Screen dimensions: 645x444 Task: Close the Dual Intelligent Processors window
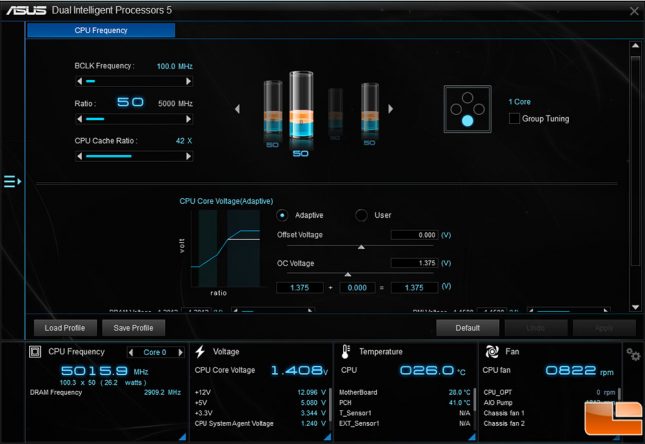click(634, 11)
